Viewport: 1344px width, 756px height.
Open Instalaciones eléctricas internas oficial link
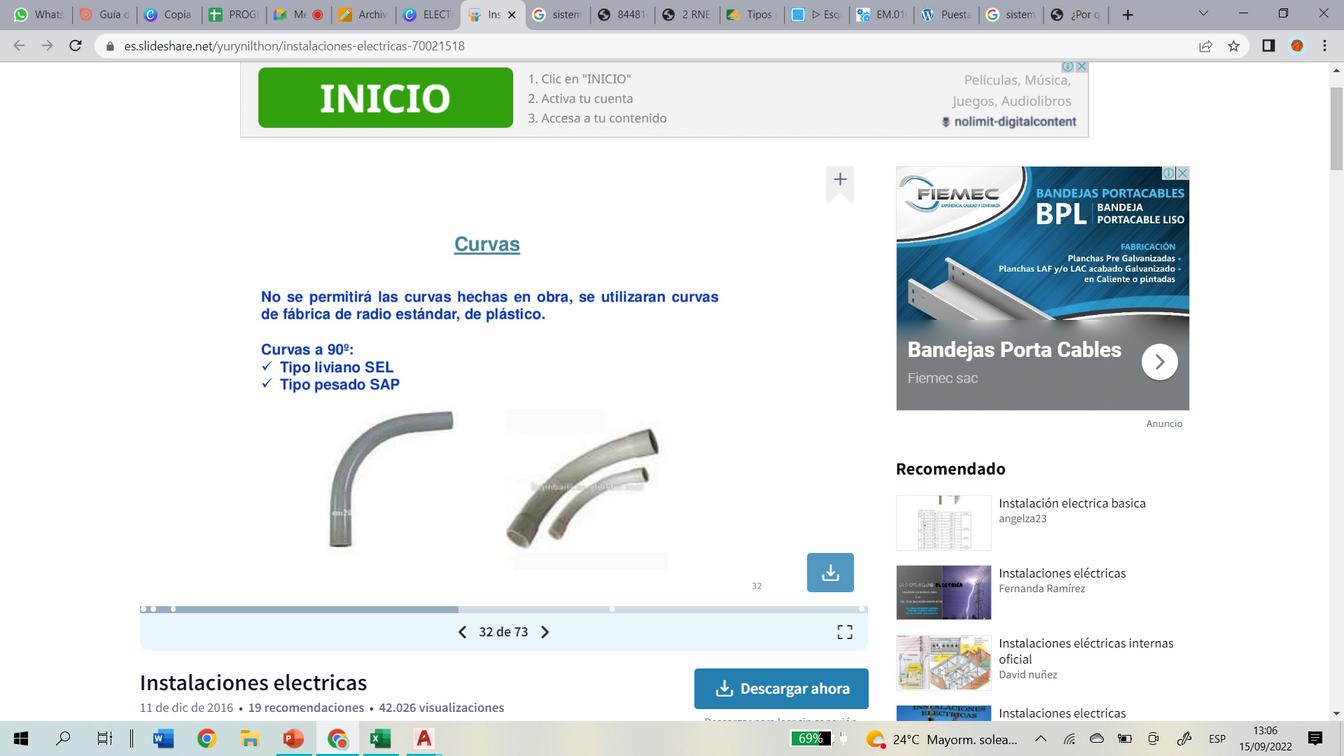pyautogui.click(x=1086, y=651)
